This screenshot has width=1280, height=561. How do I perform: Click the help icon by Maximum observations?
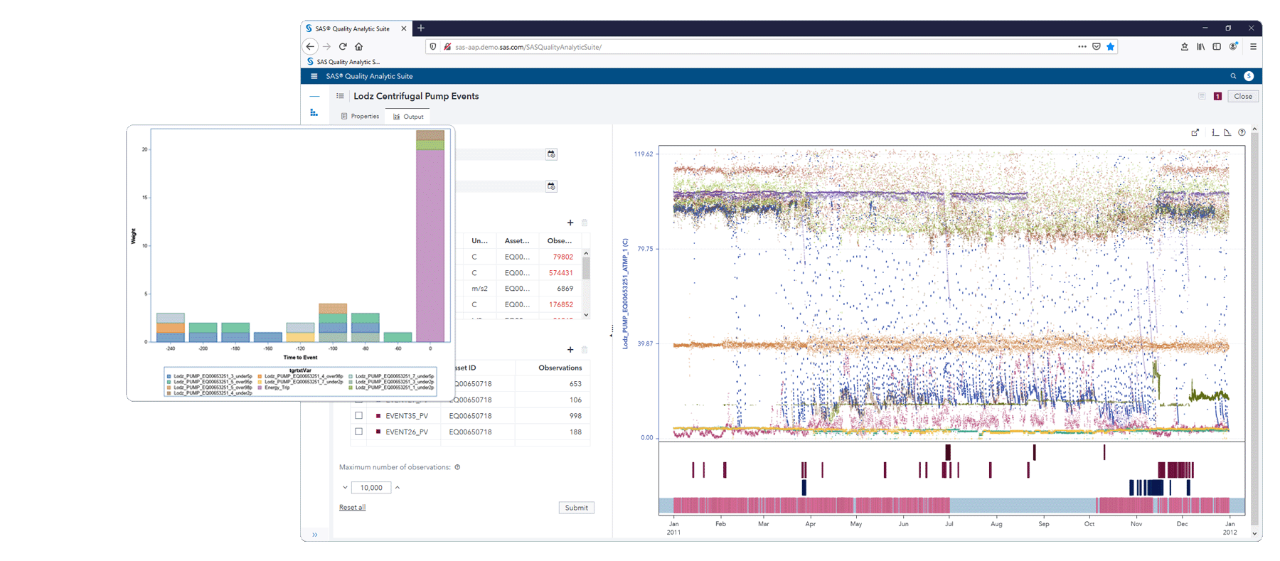(457, 467)
